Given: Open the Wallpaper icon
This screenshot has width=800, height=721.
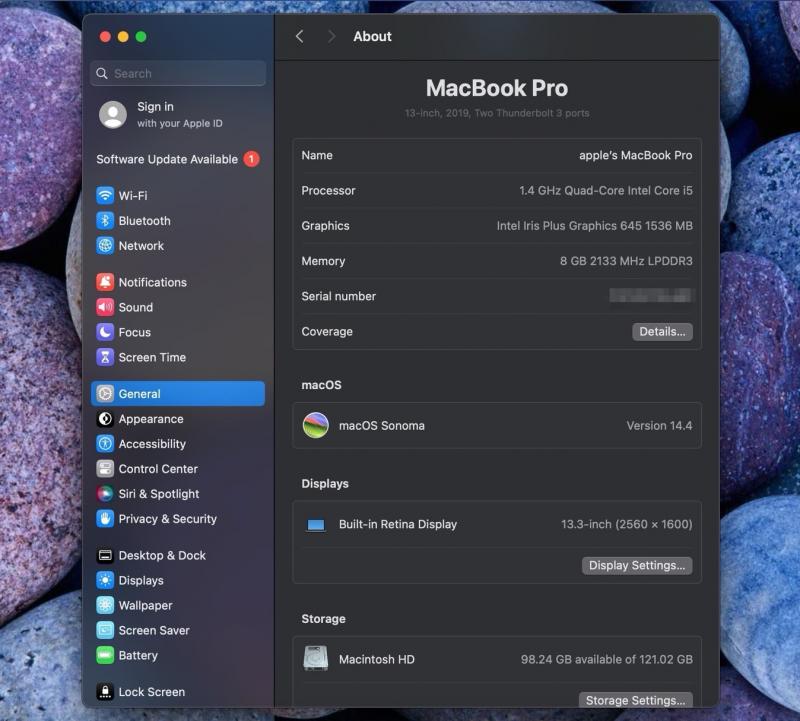Looking at the screenshot, I should 105,605.
